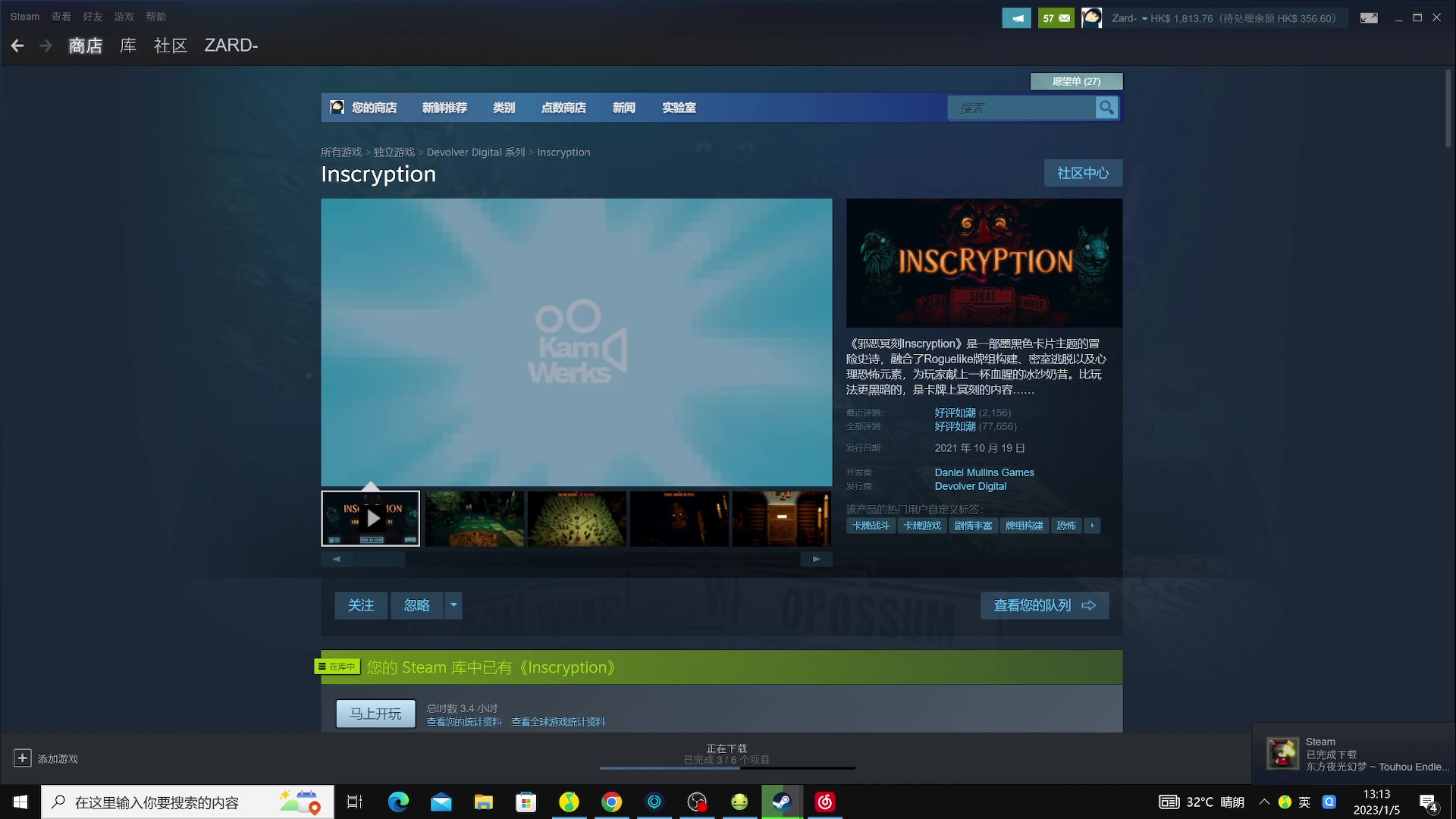Click the big picture mode icon
Image resolution: width=1456 pixels, height=819 pixels.
[1368, 17]
